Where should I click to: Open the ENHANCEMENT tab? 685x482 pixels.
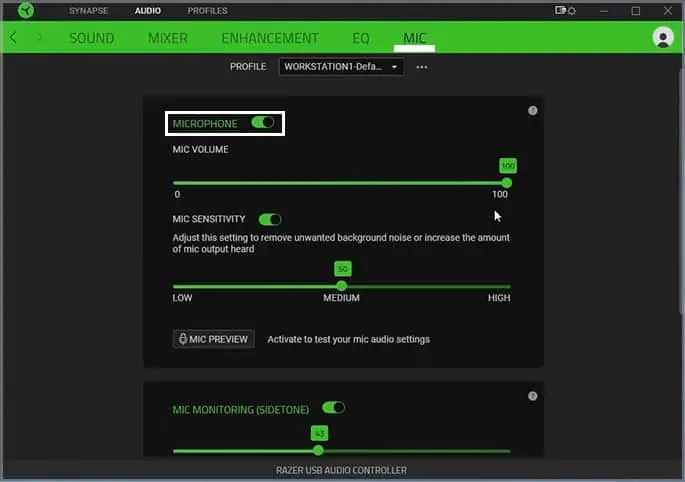point(270,38)
